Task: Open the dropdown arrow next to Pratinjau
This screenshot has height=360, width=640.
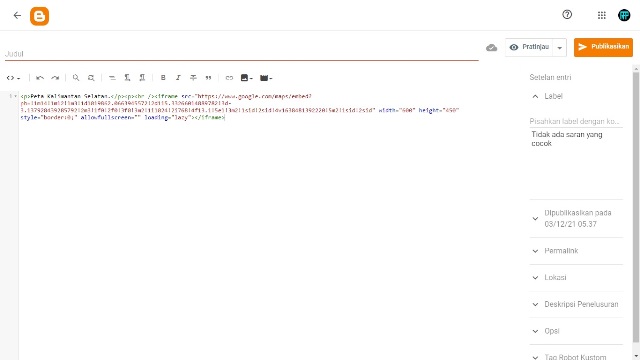Action: 560,48
